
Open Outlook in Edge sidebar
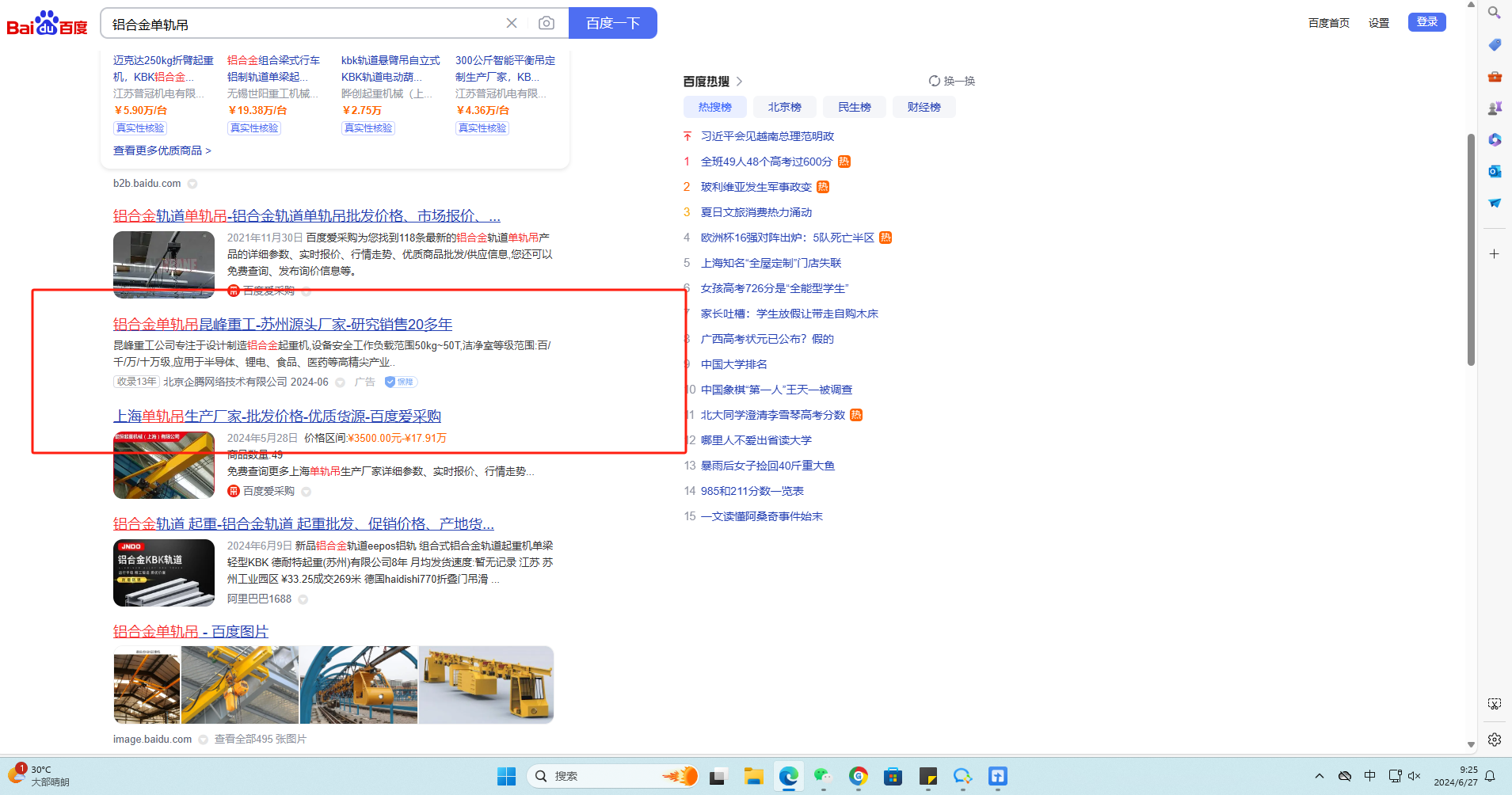pos(1495,172)
